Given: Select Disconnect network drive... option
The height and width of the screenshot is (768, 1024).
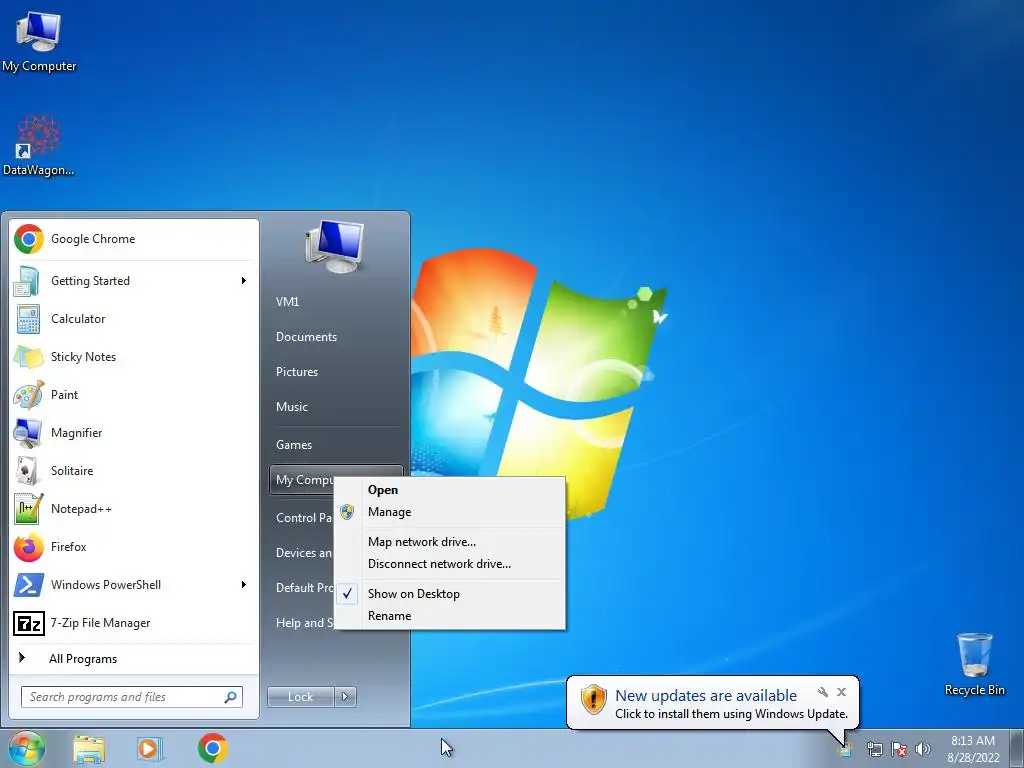Looking at the screenshot, I should point(450,564).
